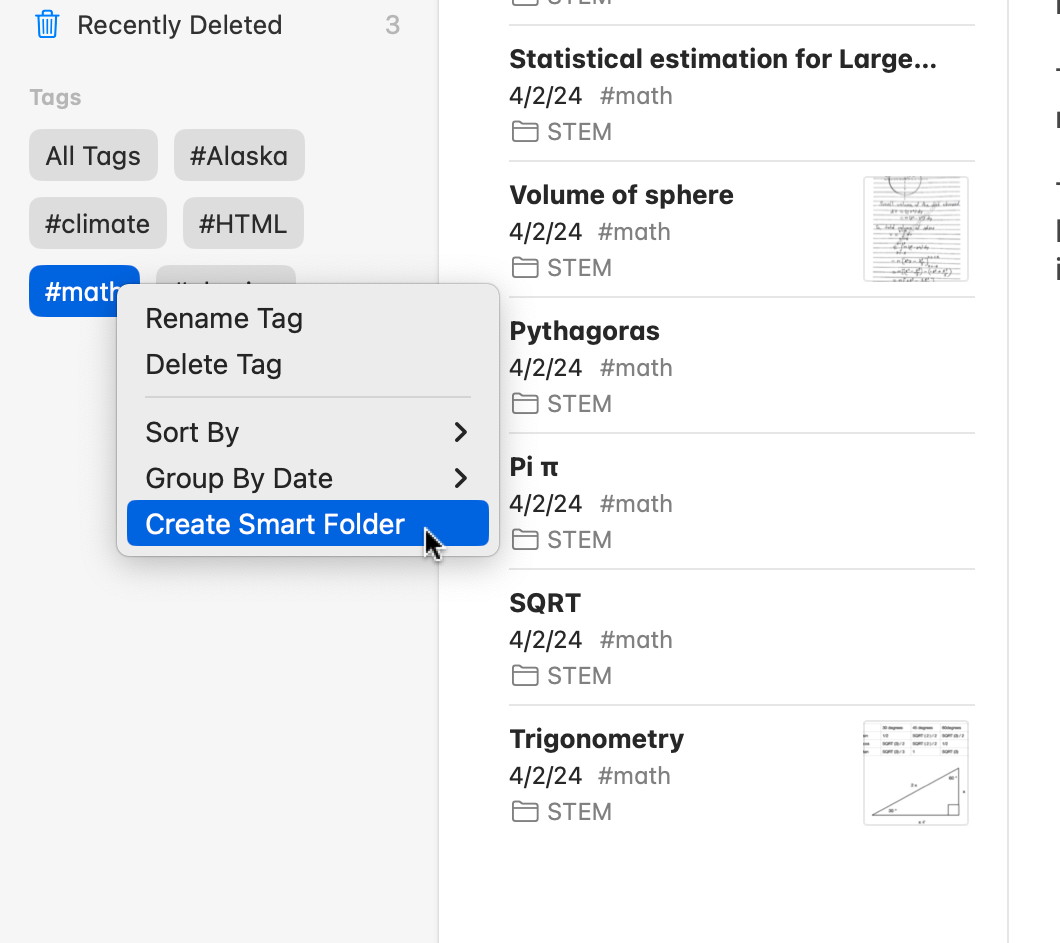Select Create Smart Folder menu item
1060x943 pixels.
(275, 524)
